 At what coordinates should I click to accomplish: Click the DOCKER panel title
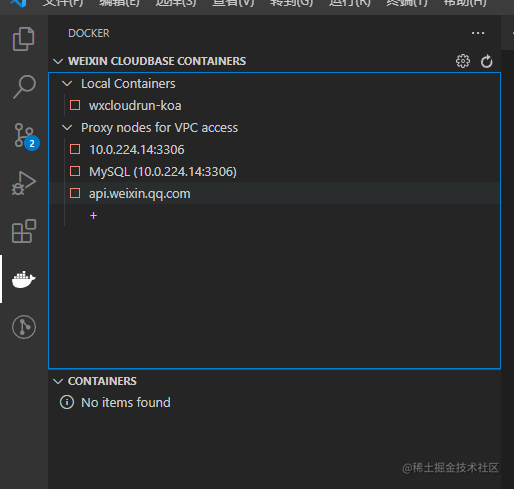click(x=89, y=33)
